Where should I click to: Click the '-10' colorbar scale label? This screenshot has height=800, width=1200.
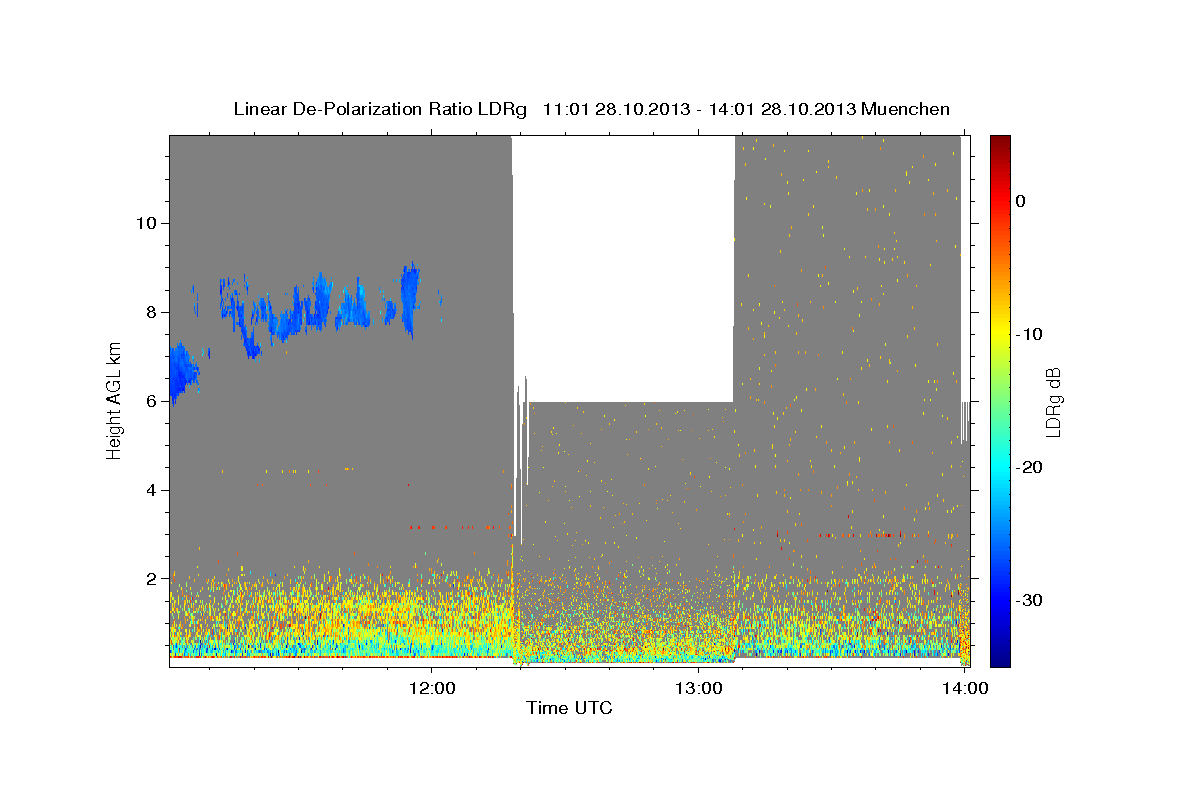pyautogui.click(x=1029, y=334)
